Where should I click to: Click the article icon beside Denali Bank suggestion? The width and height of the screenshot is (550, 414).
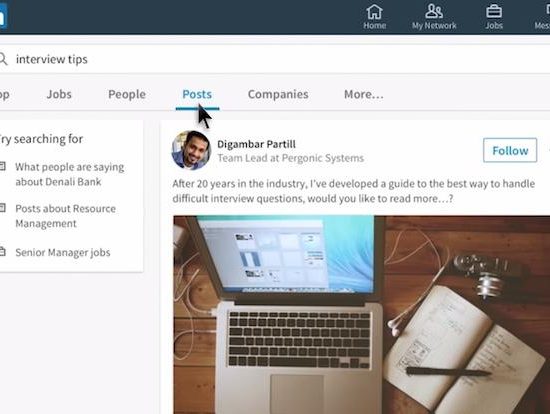click(3, 166)
